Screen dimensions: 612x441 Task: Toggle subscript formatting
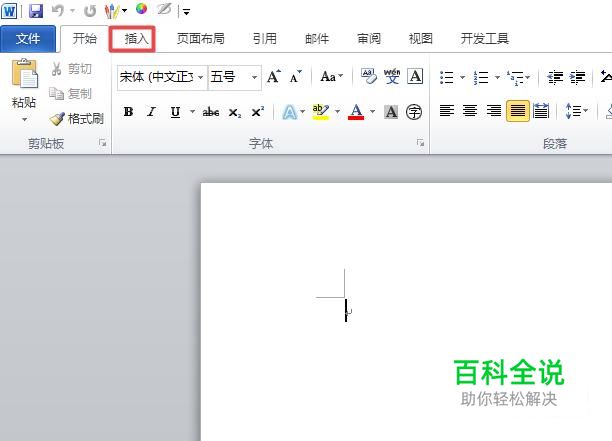click(x=235, y=112)
